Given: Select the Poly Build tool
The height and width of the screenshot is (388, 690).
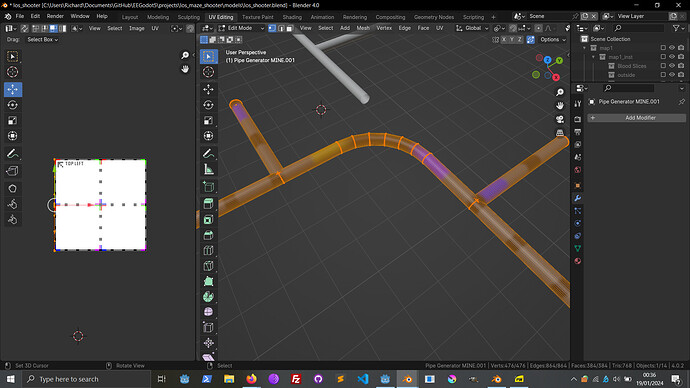Looking at the screenshot, I should pyautogui.click(x=209, y=281).
